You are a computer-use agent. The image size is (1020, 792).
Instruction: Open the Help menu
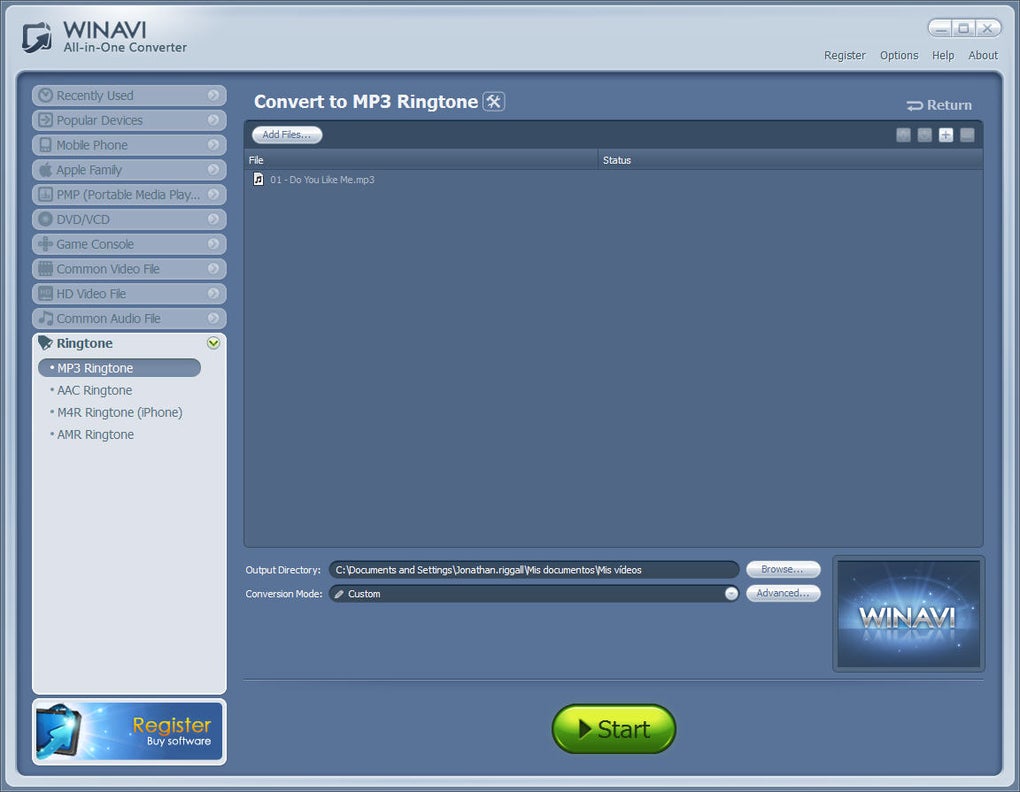click(x=943, y=55)
